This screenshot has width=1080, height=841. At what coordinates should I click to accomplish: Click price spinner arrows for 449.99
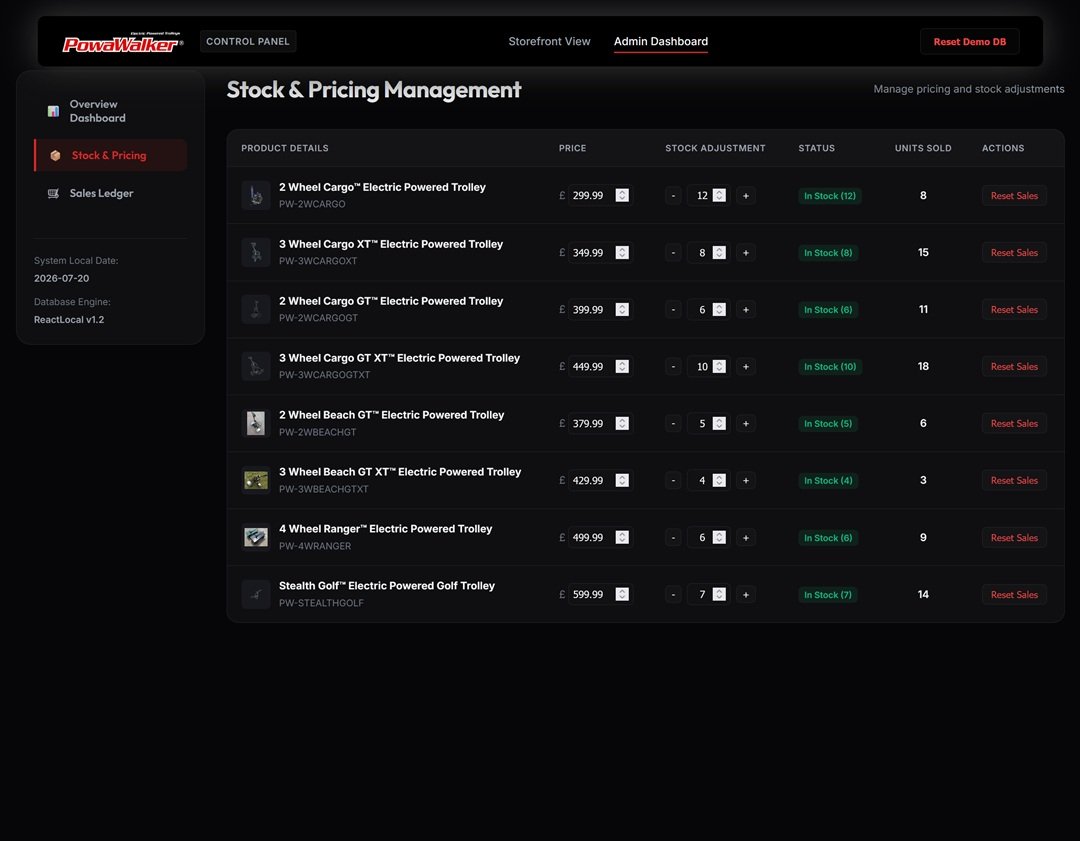click(x=622, y=366)
